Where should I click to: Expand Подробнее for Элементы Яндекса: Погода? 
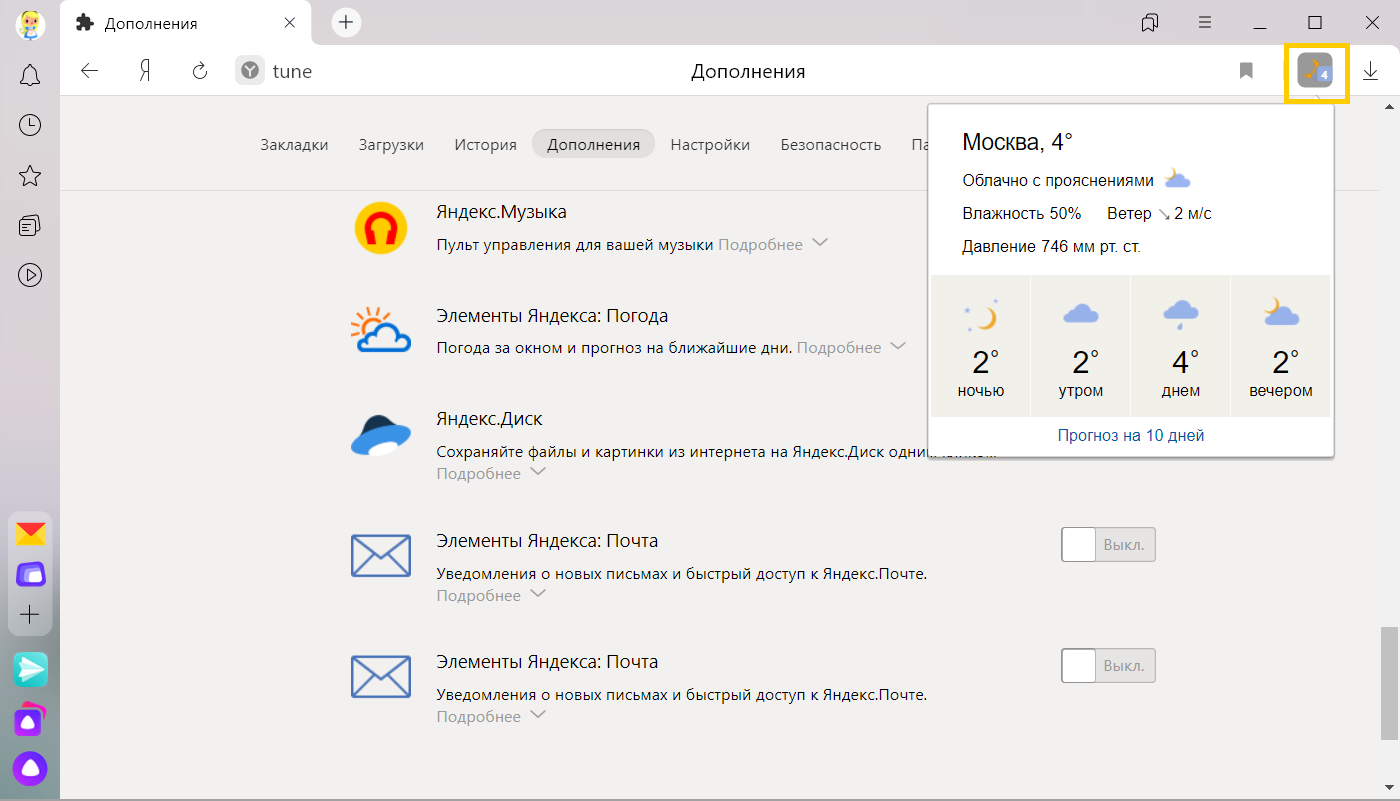pos(852,347)
